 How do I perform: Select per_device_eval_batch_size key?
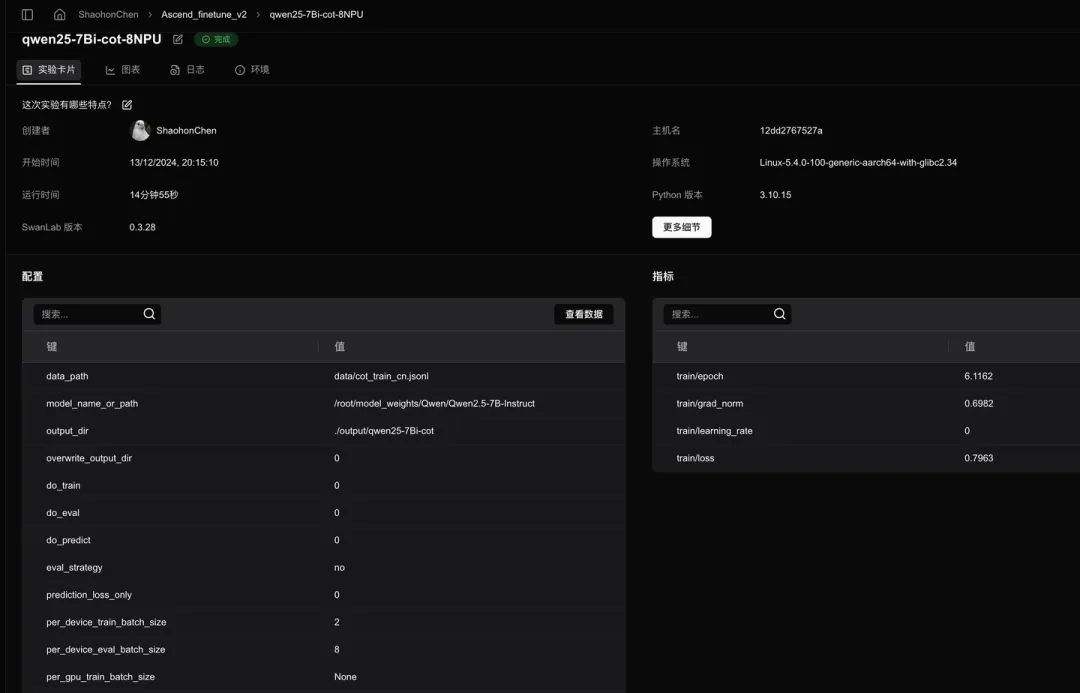coord(105,650)
